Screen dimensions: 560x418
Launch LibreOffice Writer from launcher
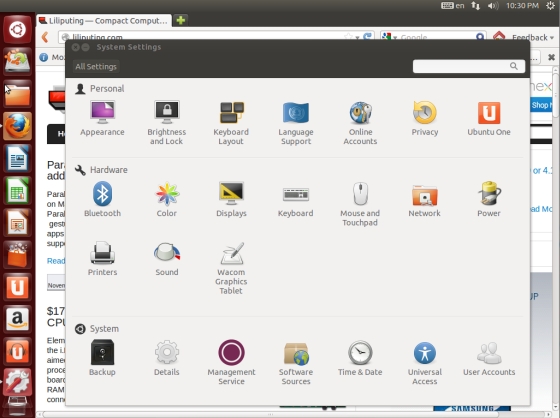[17, 158]
